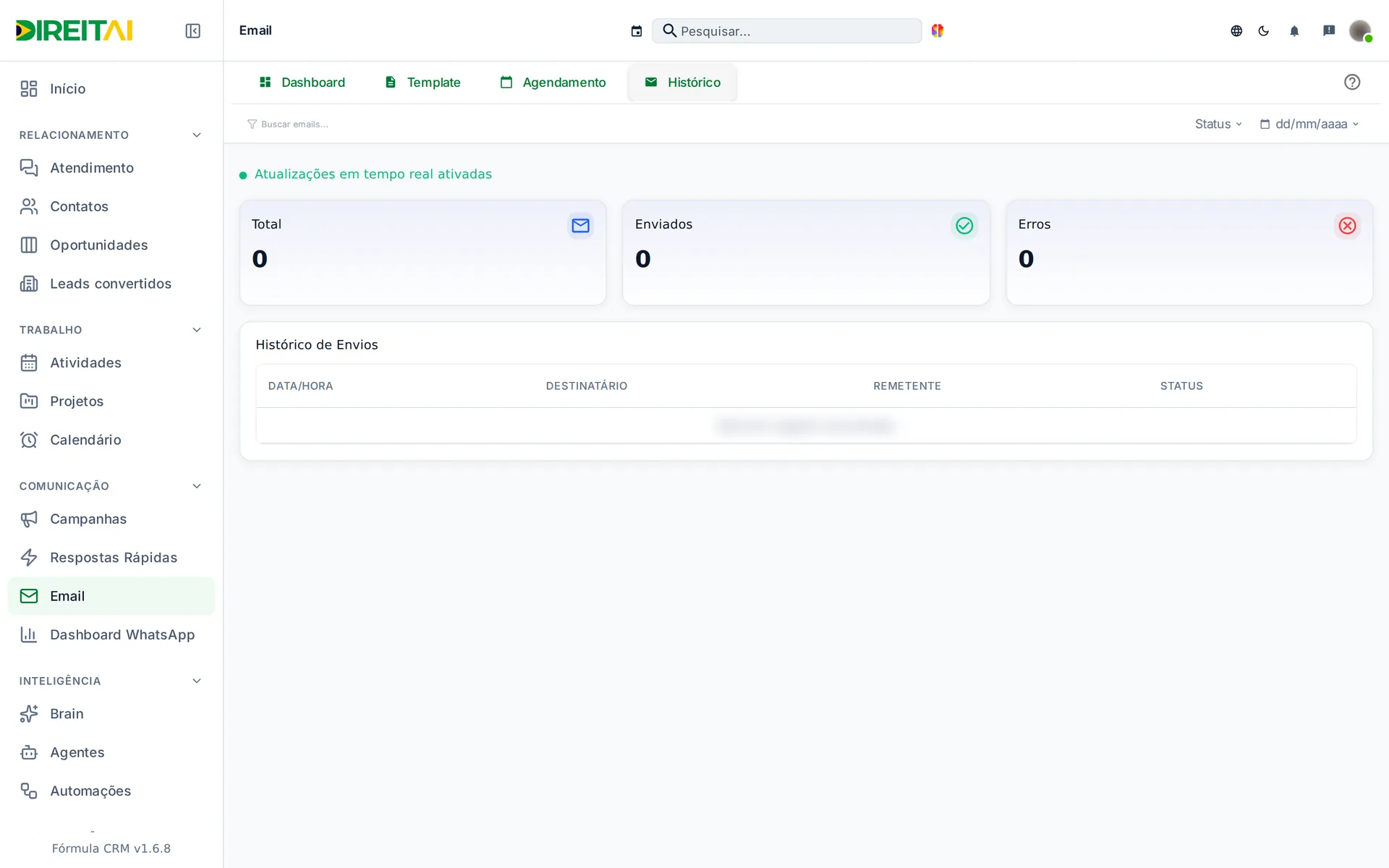
Task: Open Atividades in sidebar
Action: (x=111, y=362)
